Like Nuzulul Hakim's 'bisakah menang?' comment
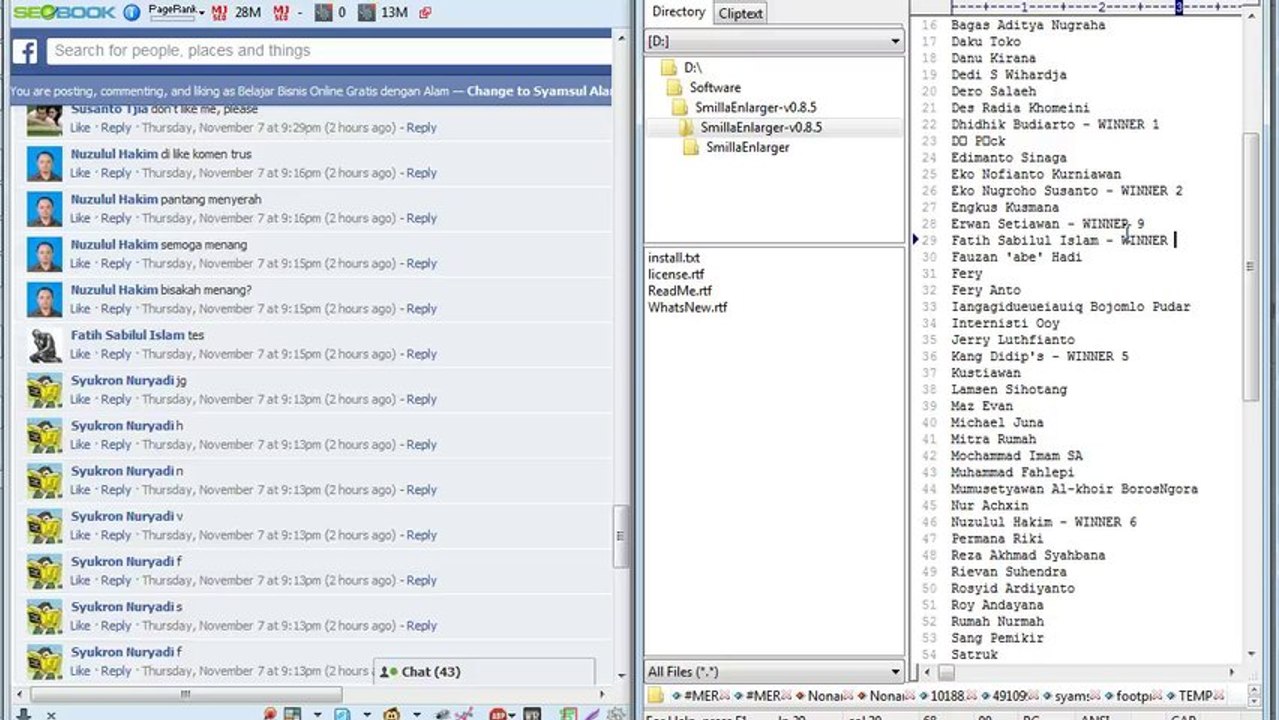1279x720 pixels. [x=80, y=308]
